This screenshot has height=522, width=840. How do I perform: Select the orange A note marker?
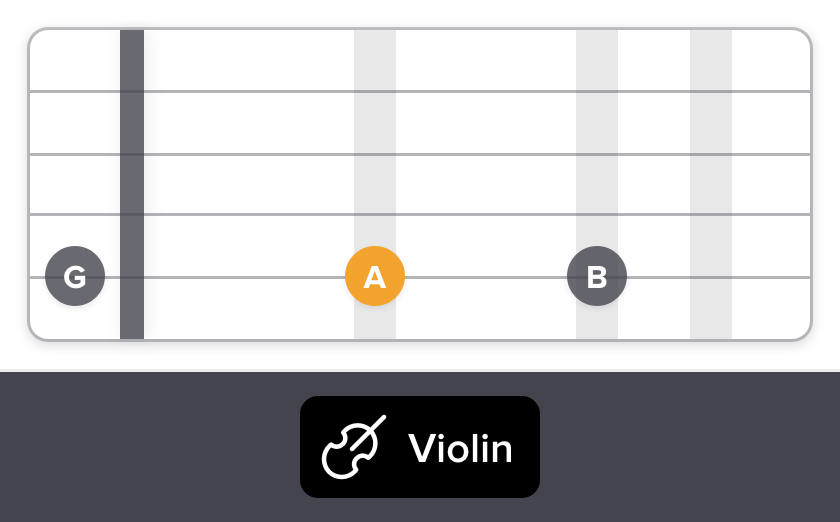375,276
